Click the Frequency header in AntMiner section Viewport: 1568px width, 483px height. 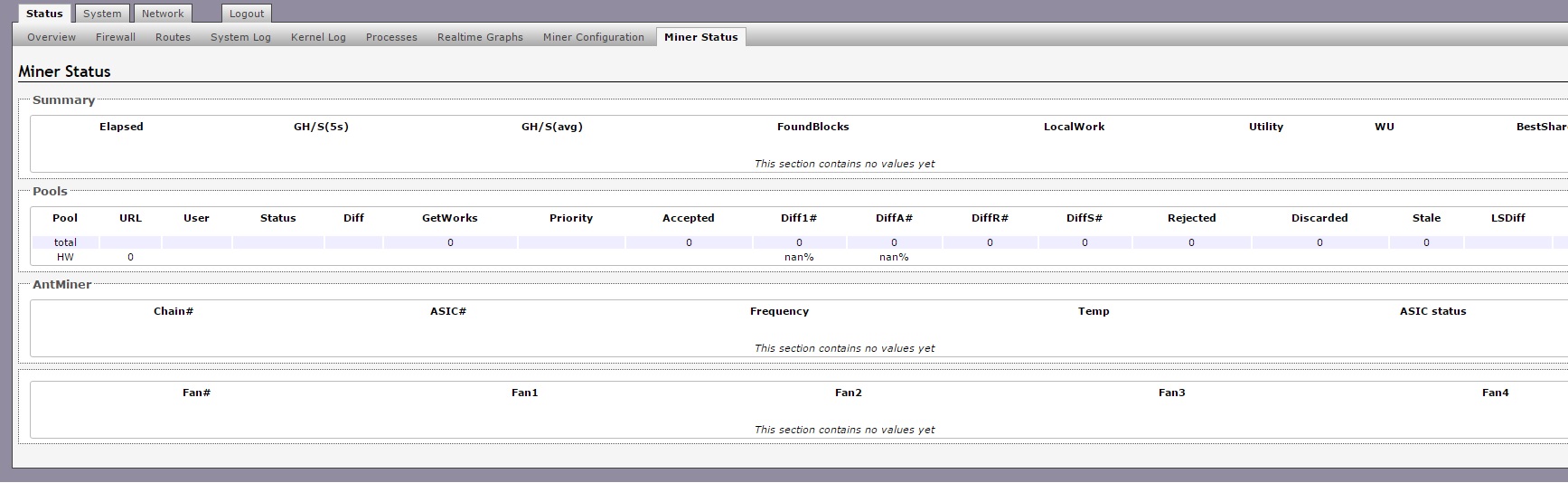click(x=779, y=311)
